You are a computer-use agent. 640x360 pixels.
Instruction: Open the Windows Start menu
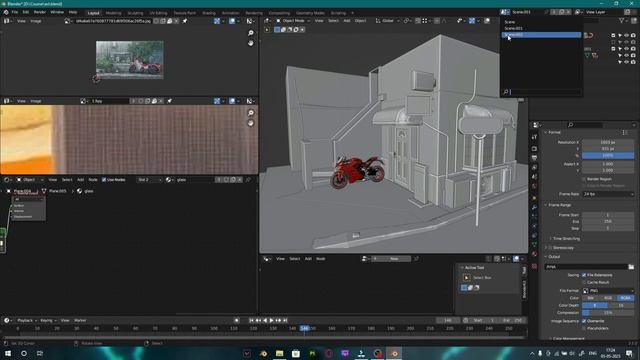point(8,353)
